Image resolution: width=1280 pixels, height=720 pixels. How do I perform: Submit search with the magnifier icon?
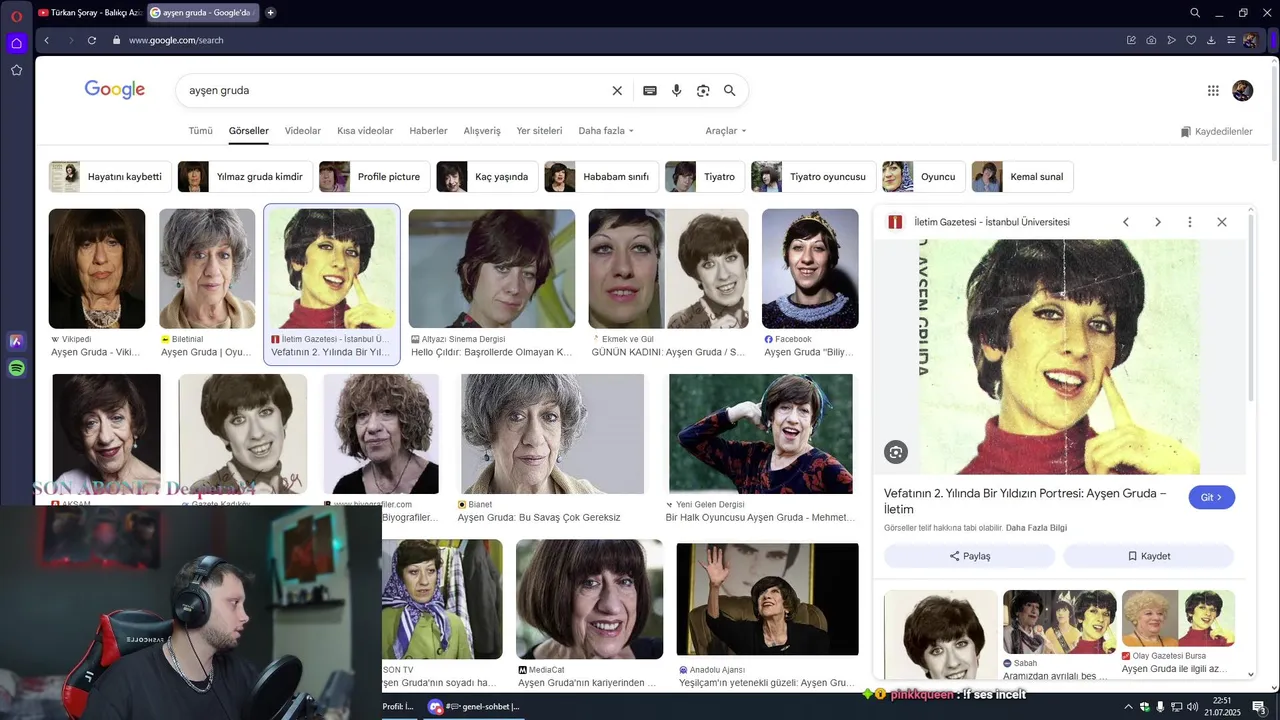pyautogui.click(x=730, y=90)
